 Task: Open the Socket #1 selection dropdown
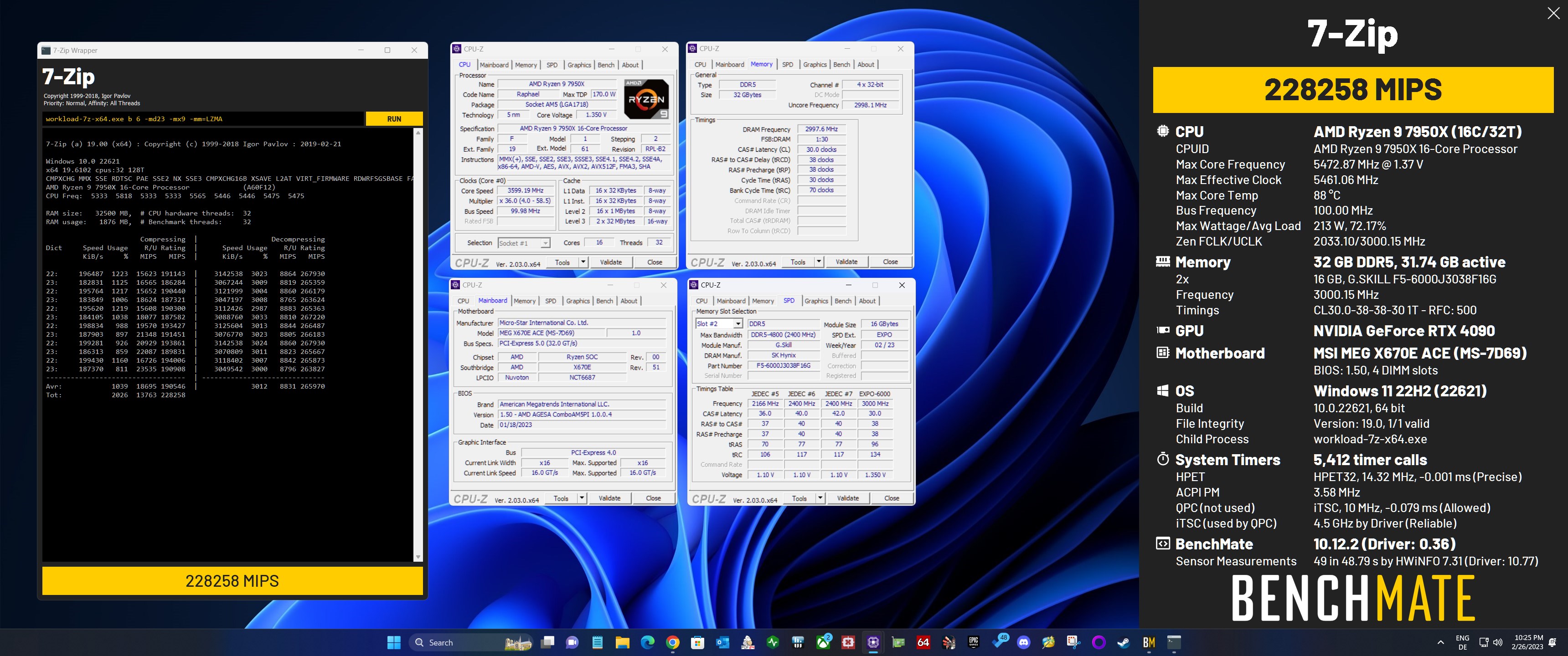pos(523,243)
